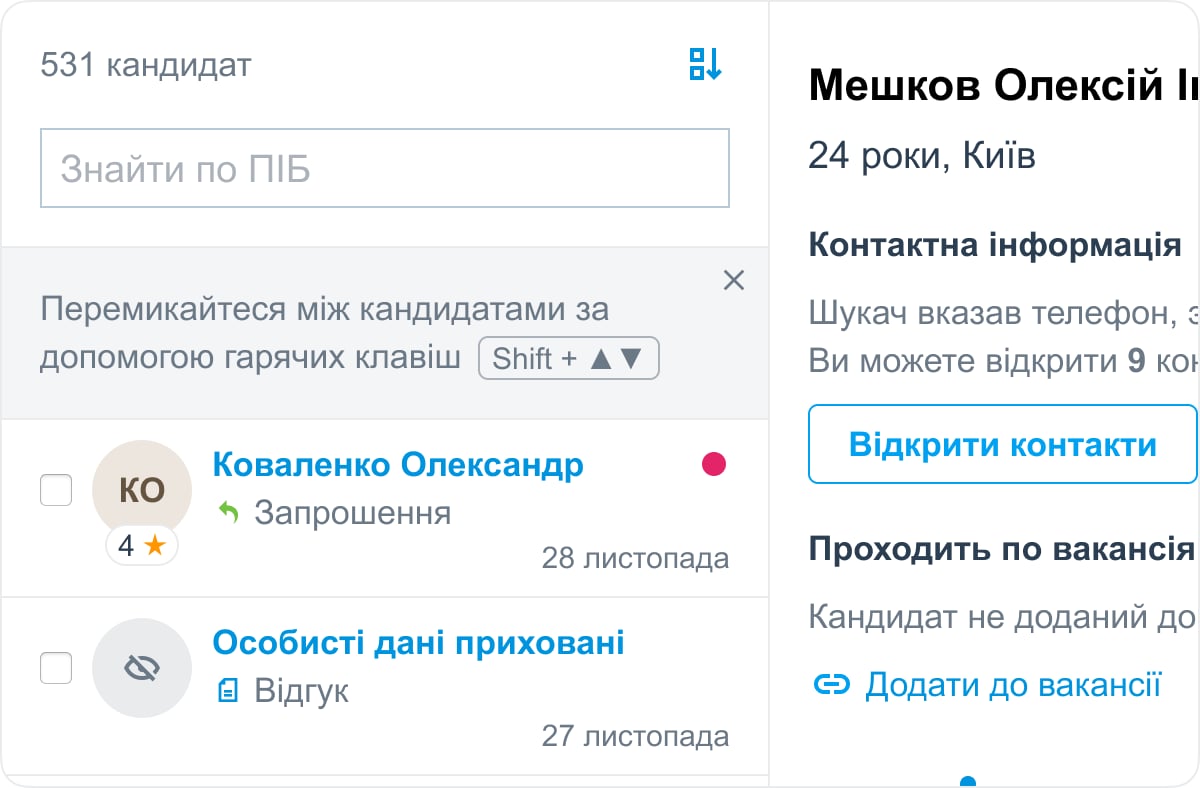Click the document icon beside 'Відгук'
The image size is (1200, 788).
point(228,691)
